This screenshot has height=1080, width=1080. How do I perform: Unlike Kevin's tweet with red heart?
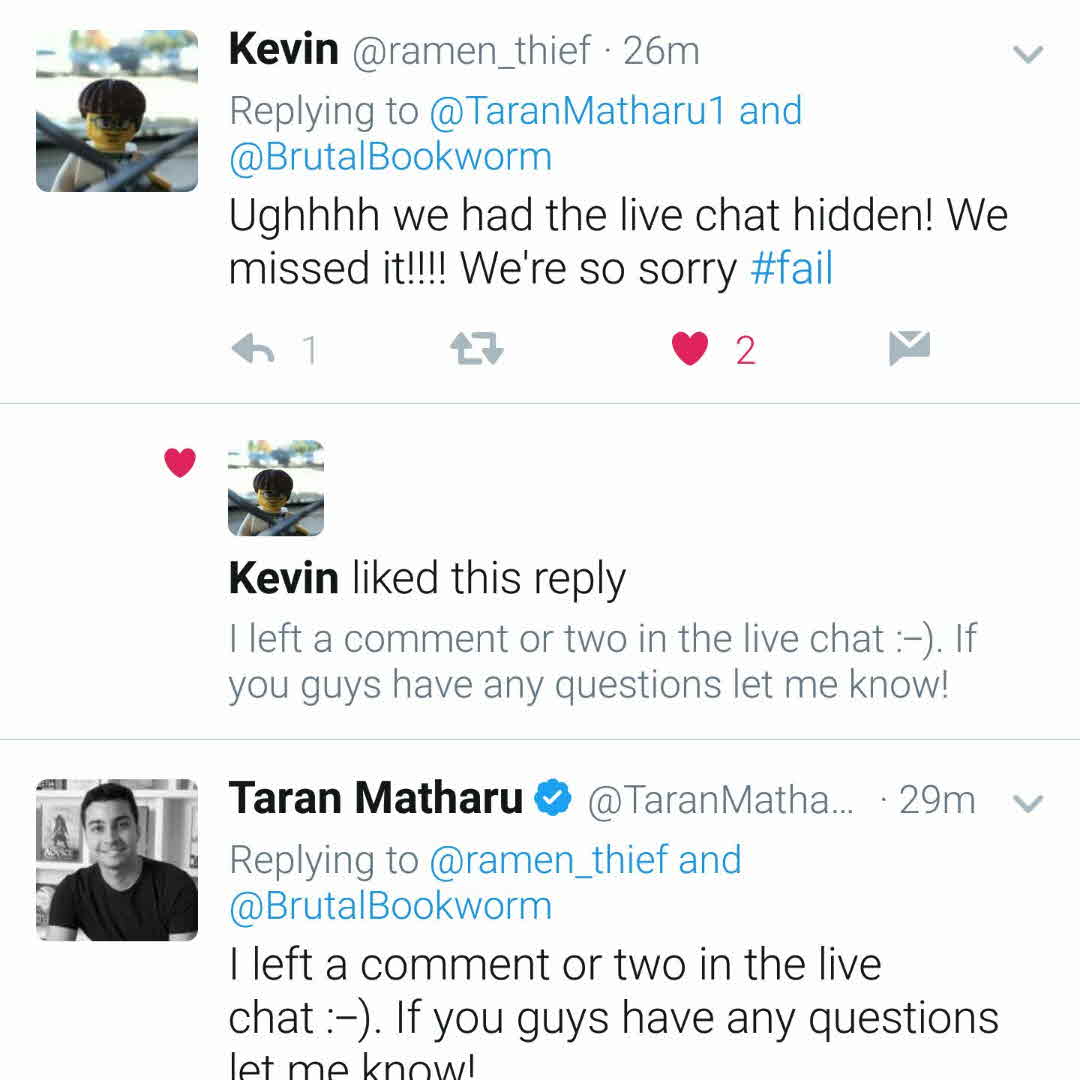[x=690, y=349]
